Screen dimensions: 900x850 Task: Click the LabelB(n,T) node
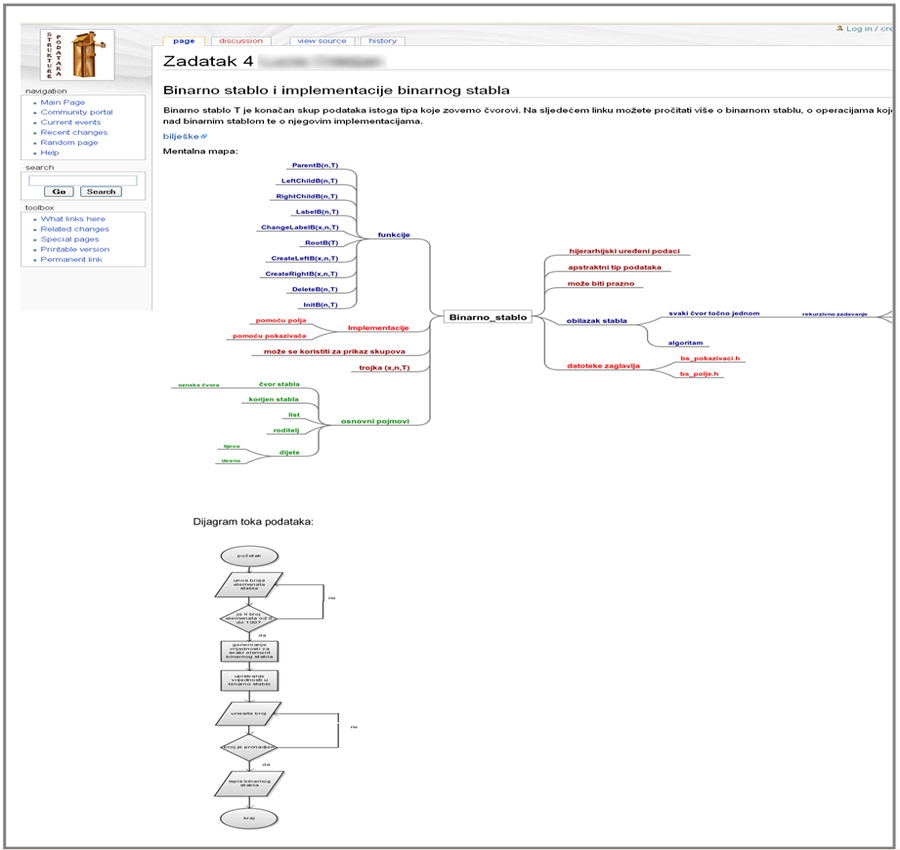(x=317, y=212)
